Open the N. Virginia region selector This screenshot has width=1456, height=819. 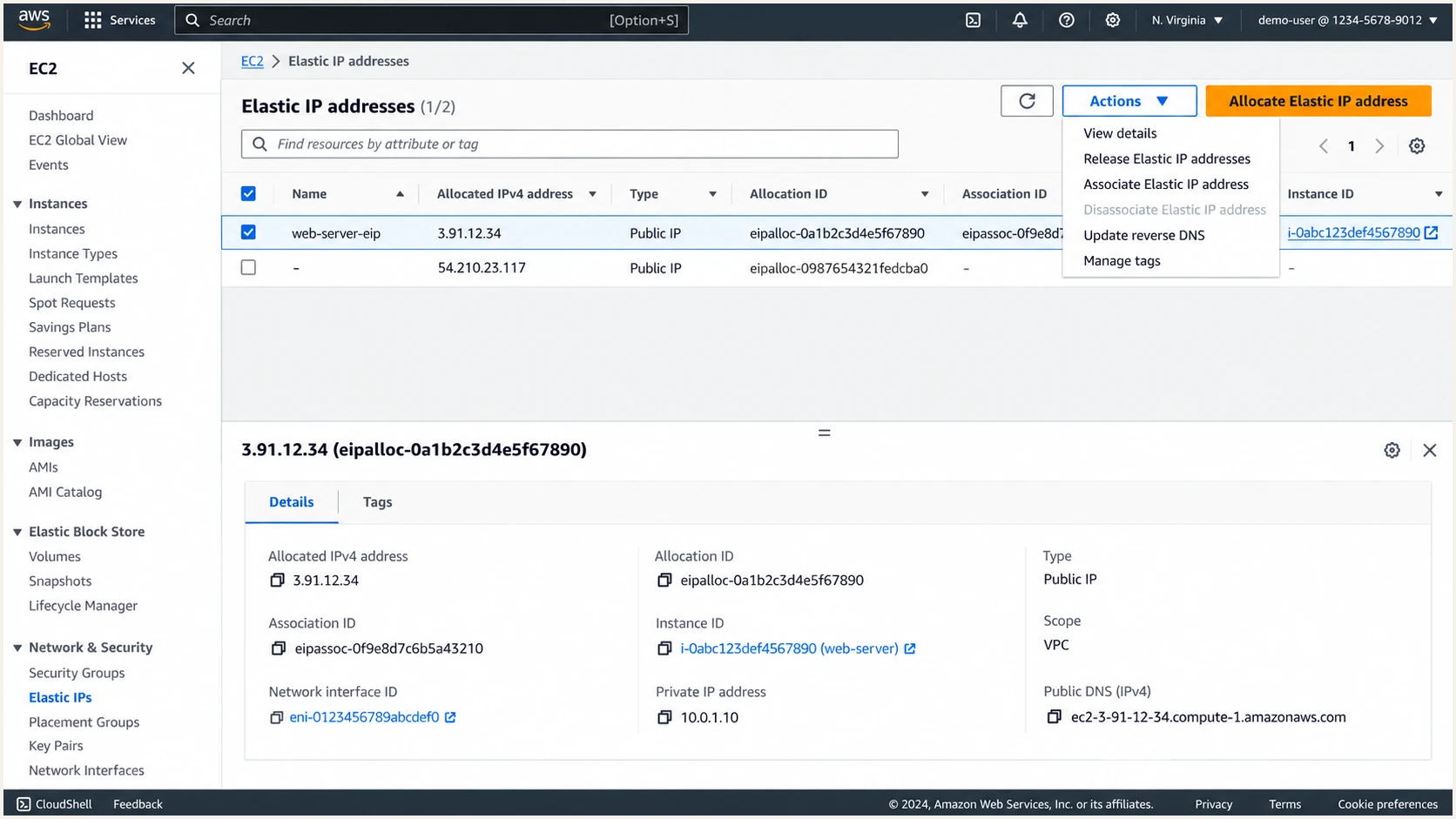[x=1187, y=20]
